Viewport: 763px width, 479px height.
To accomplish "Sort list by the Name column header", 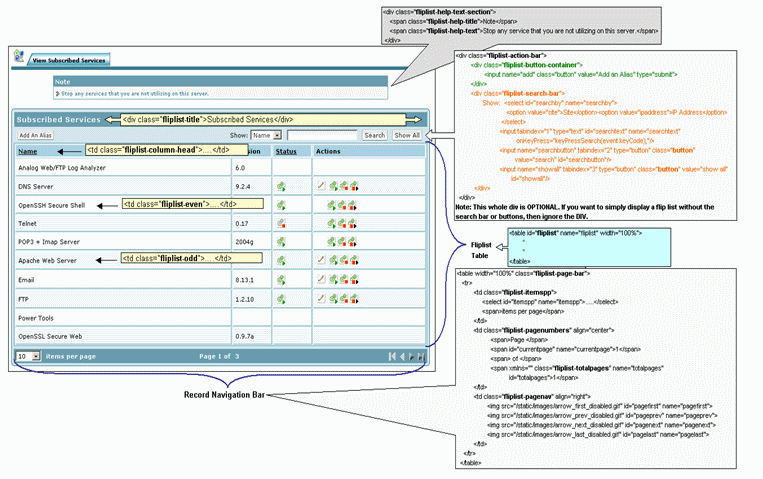I will coord(27,152).
